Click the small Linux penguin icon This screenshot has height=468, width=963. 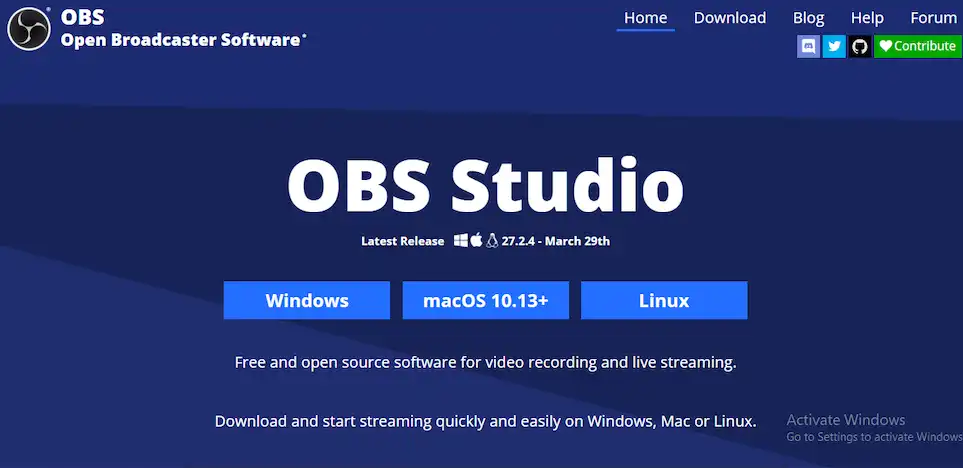click(492, 241)
